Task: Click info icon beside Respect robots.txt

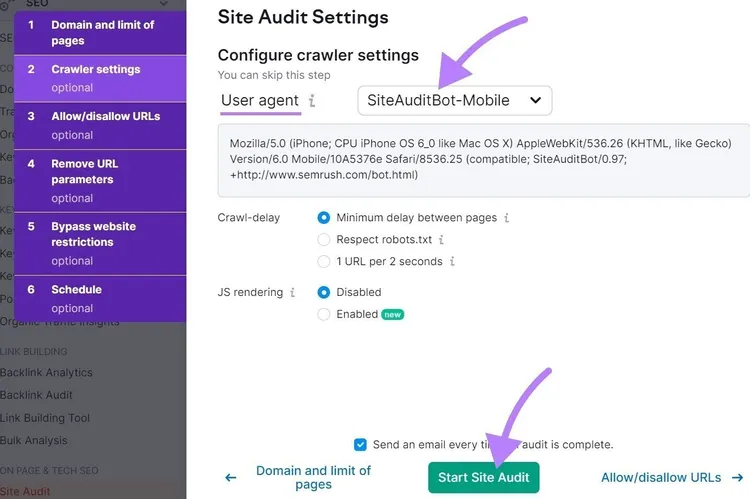Action: pos(441,239)
